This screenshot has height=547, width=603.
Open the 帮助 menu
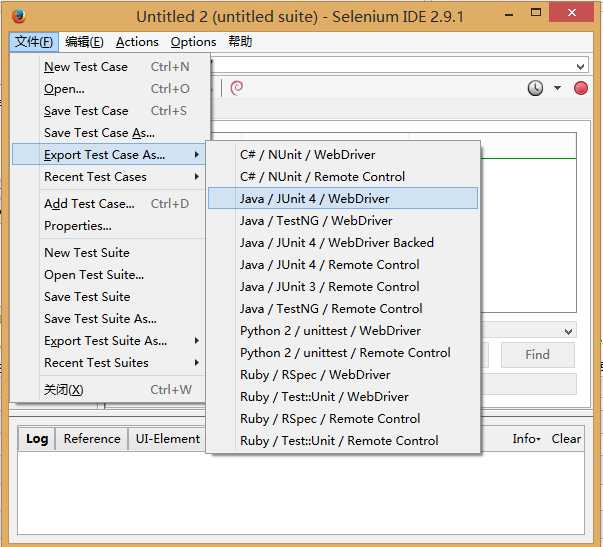click(240, 42)
